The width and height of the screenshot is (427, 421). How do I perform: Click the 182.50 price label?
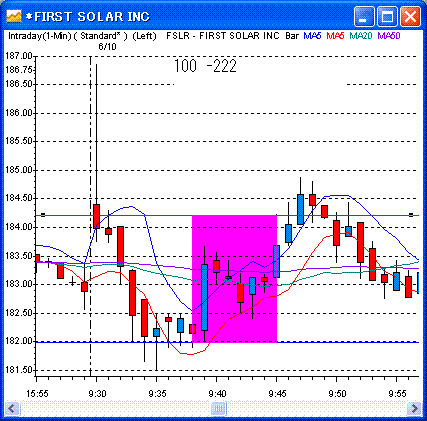point(19,313)
